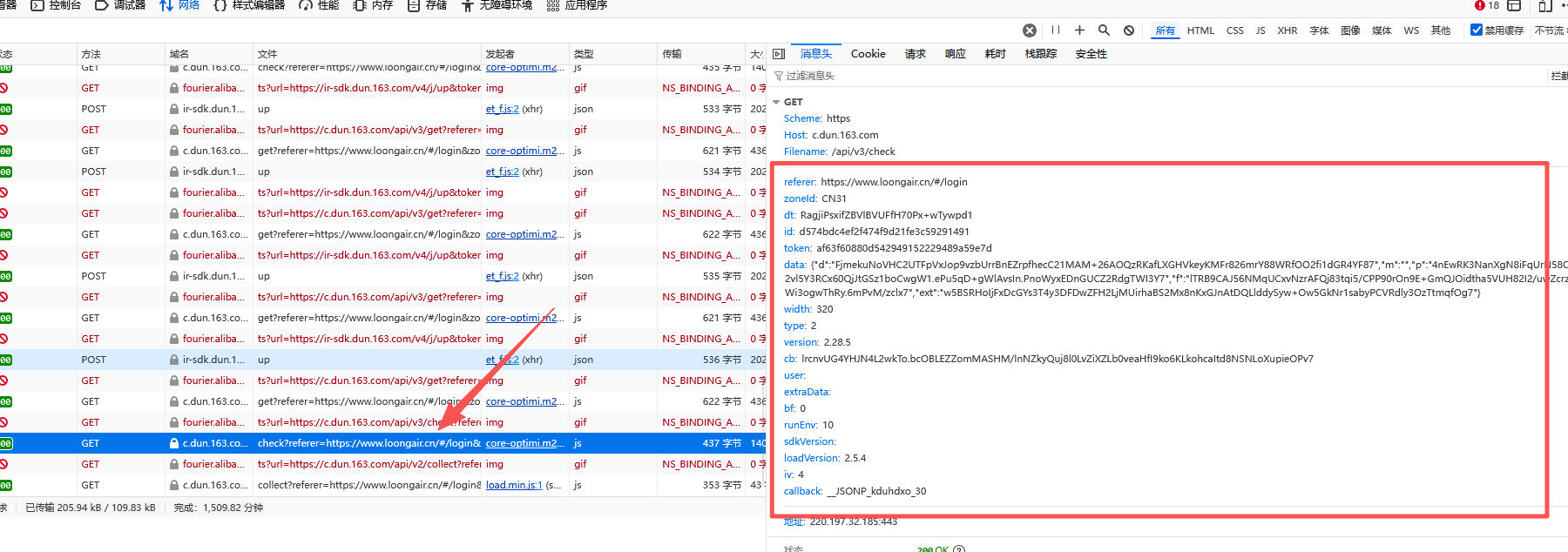The image size is (1568, 552).
Task: Switch to the 网络 network tool
Action: [x=179, y=5]
